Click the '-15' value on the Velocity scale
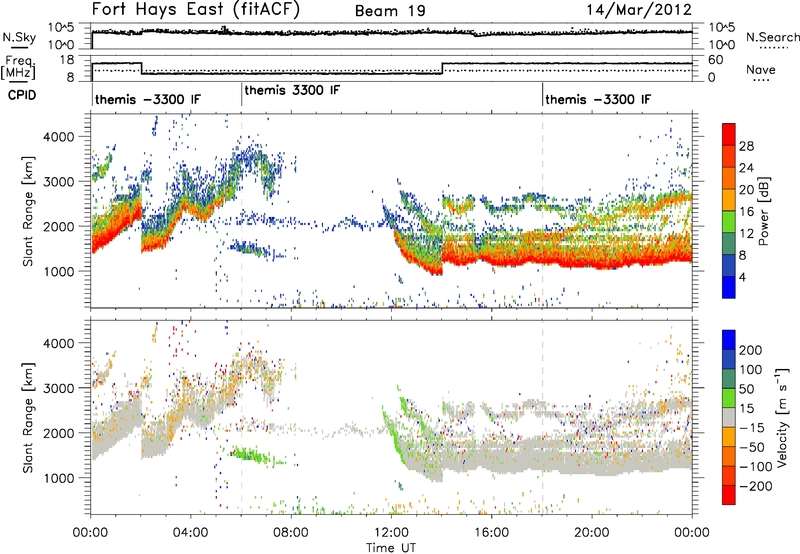Viewport: 800px width, 554px height. pyautogui.click(x=752, y=428)
